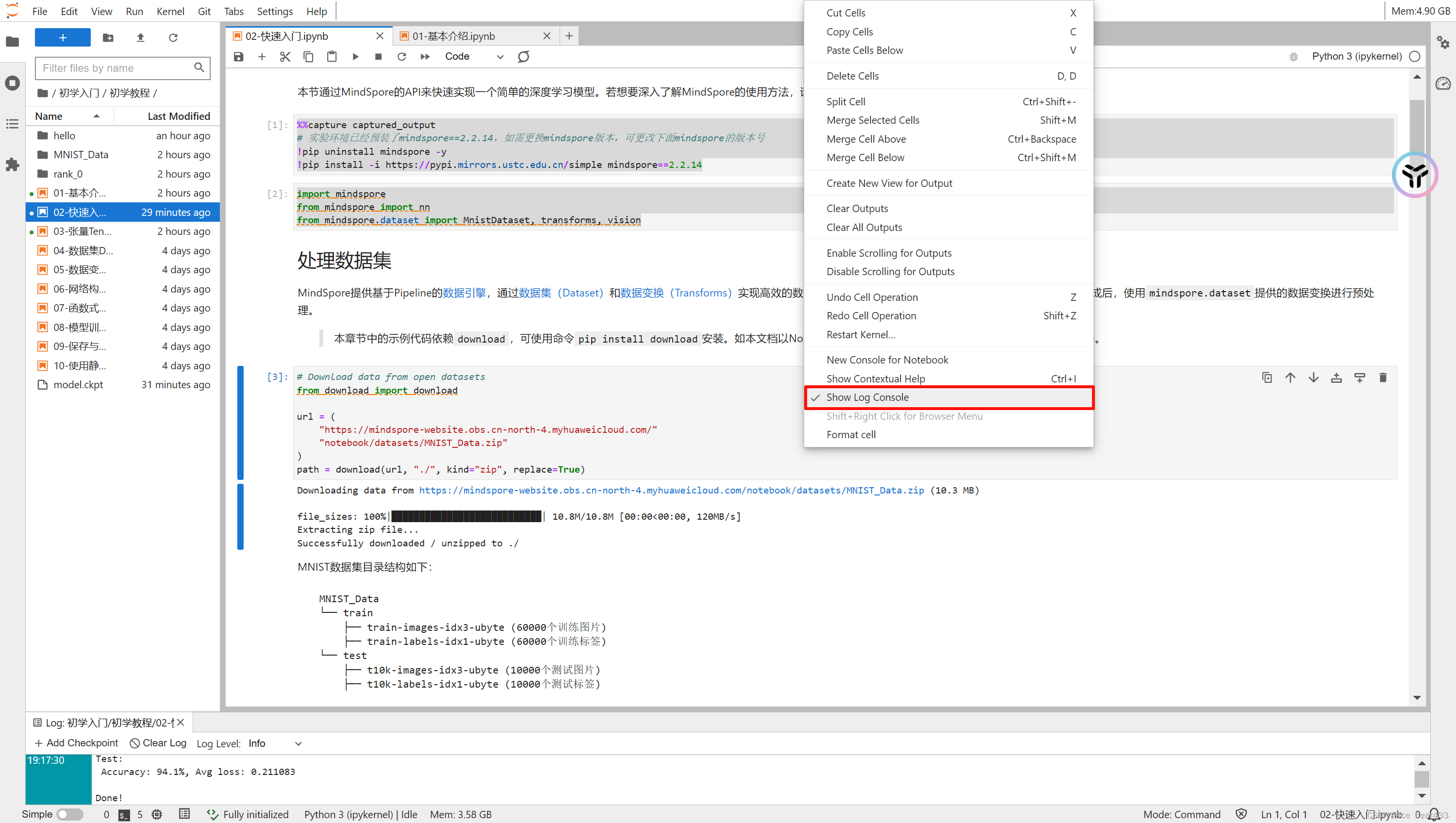Duplicate cell 3 using its copy icon
Image resolution: width=1456 pixels, height=823 pixels.
point(1267,378)
